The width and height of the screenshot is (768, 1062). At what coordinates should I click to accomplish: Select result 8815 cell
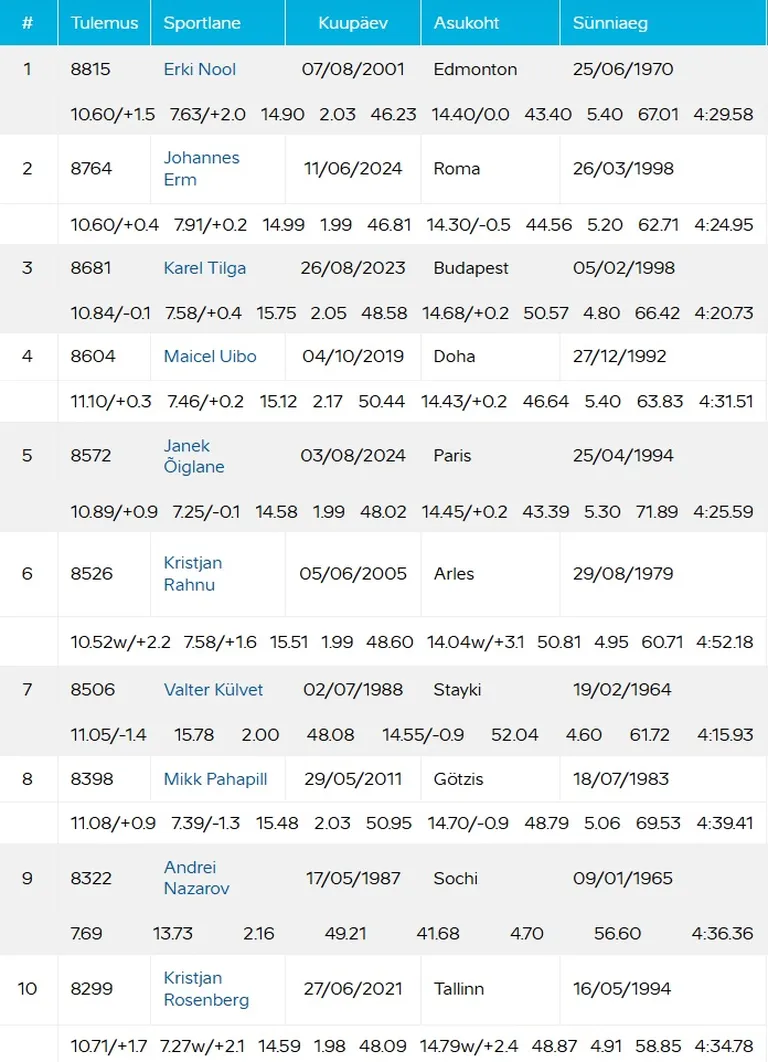click(91, 70)
